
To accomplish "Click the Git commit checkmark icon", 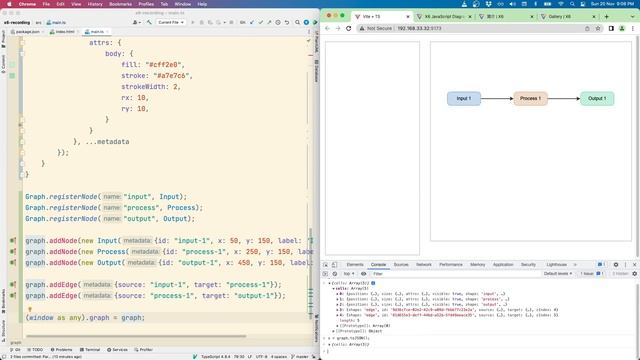I will (x=260, y=22).
